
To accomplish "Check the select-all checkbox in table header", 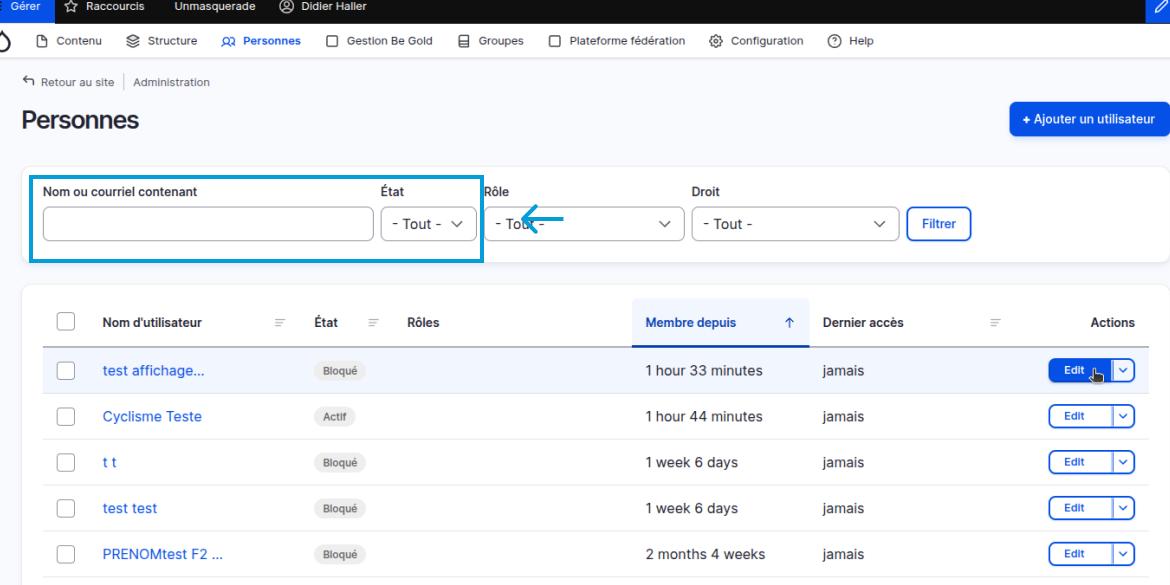I will click(66, 322).
